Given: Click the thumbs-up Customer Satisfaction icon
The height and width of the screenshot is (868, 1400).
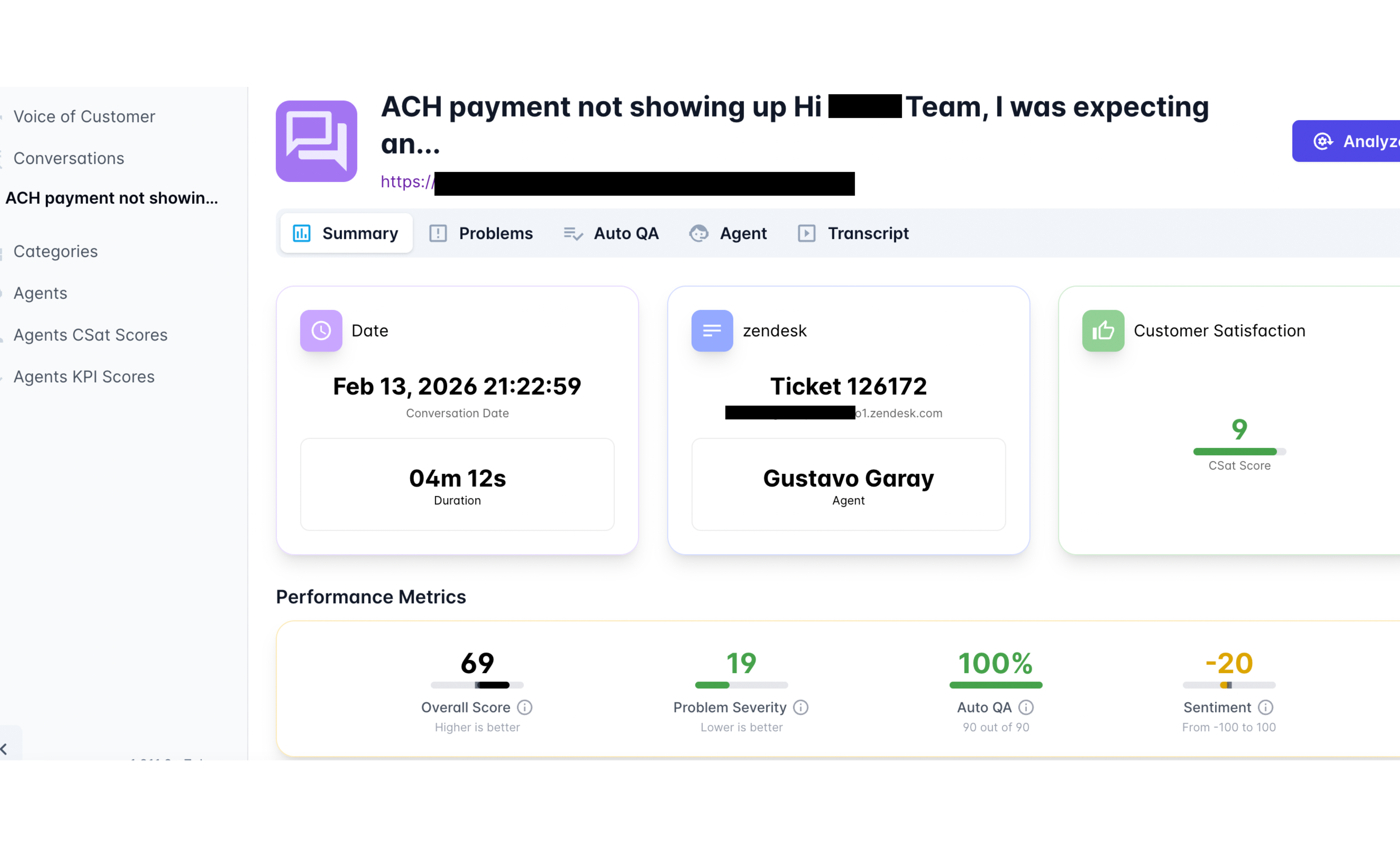Looking at the screenshot, I should click(x=1103, y=331).
